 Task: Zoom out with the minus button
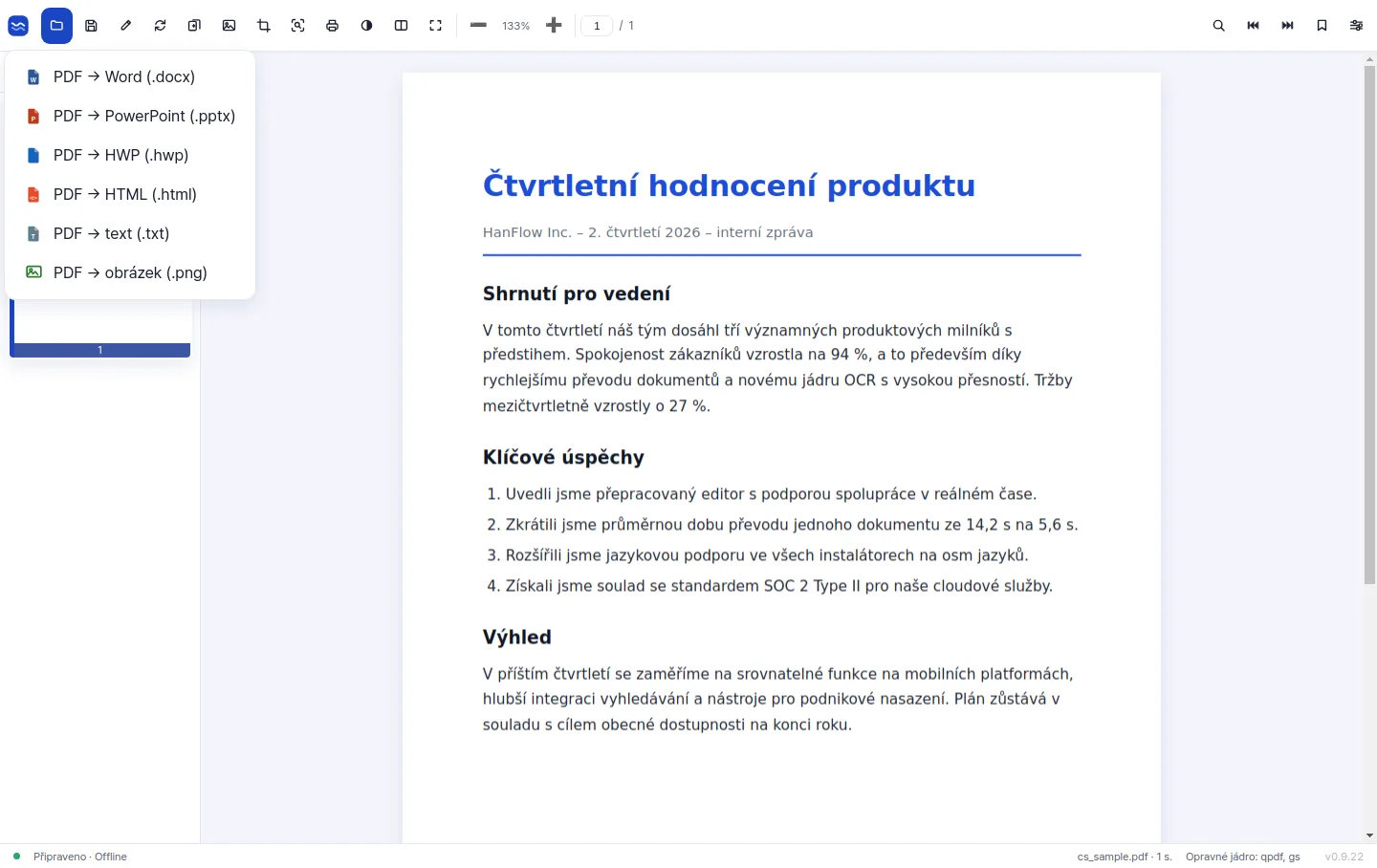[478, 26]
